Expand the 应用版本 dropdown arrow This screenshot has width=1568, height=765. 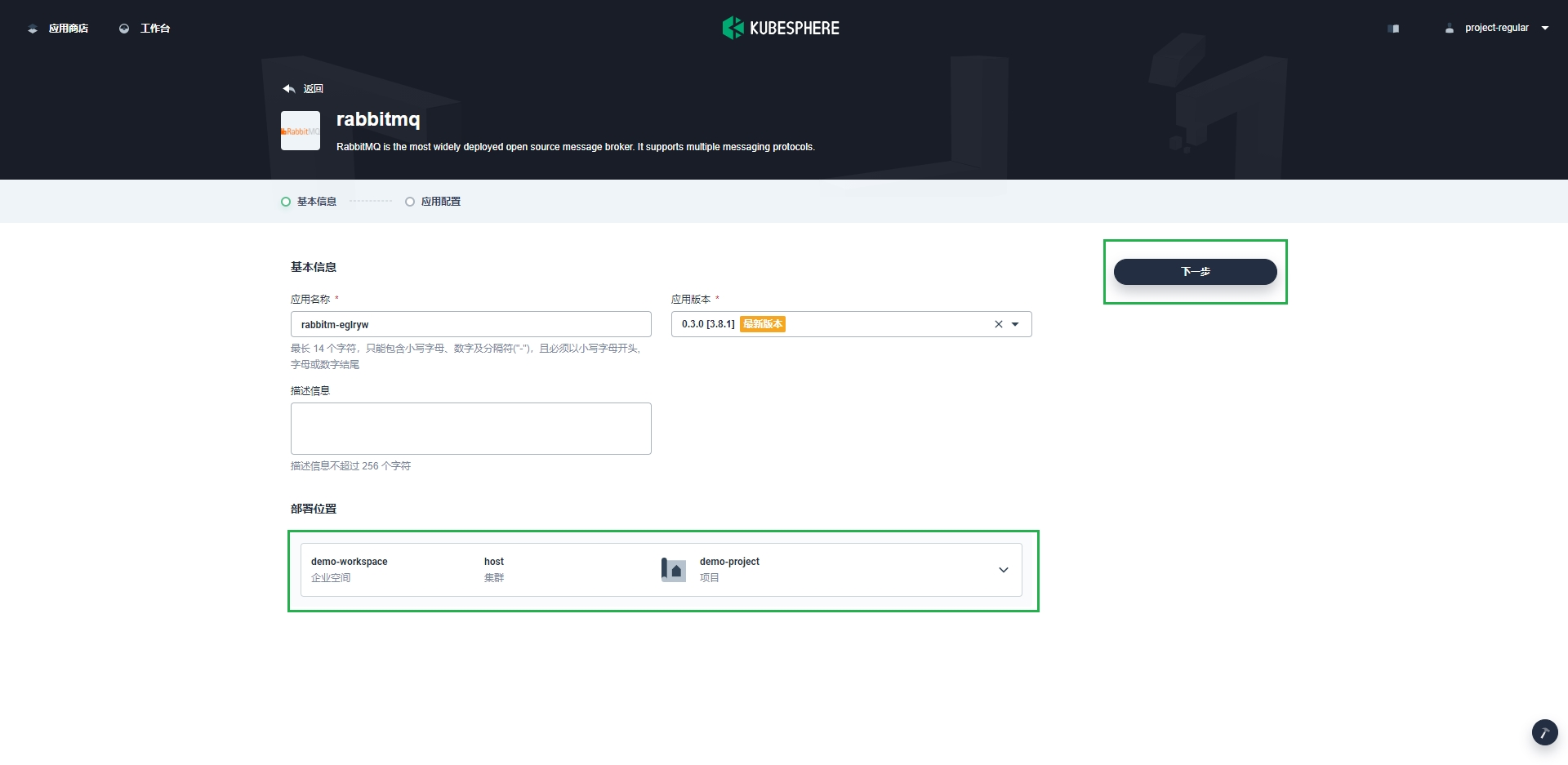click(x=1015, y=324)
